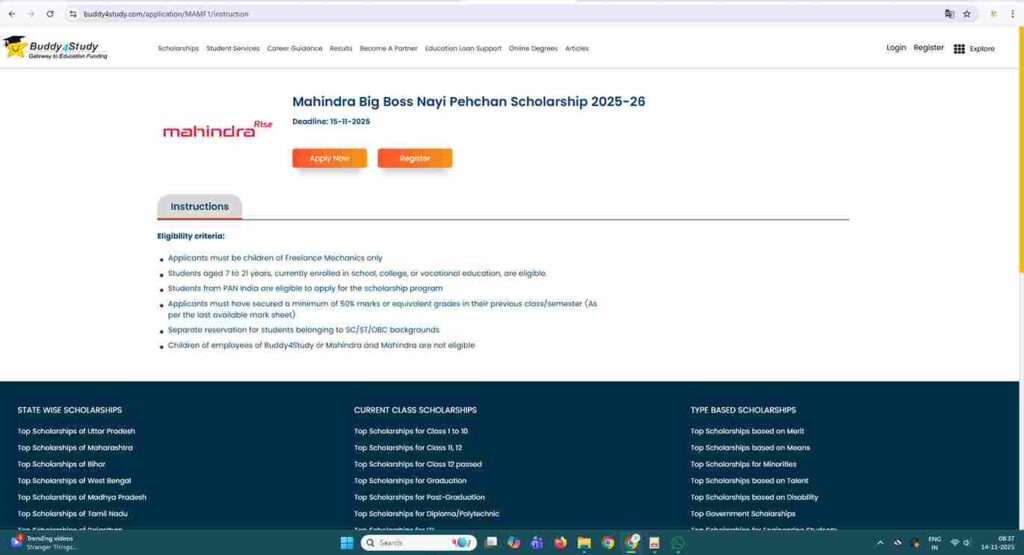Open the browser profile avatar
The width and height of the screenshot is (1024, 555).
(993, 14)
